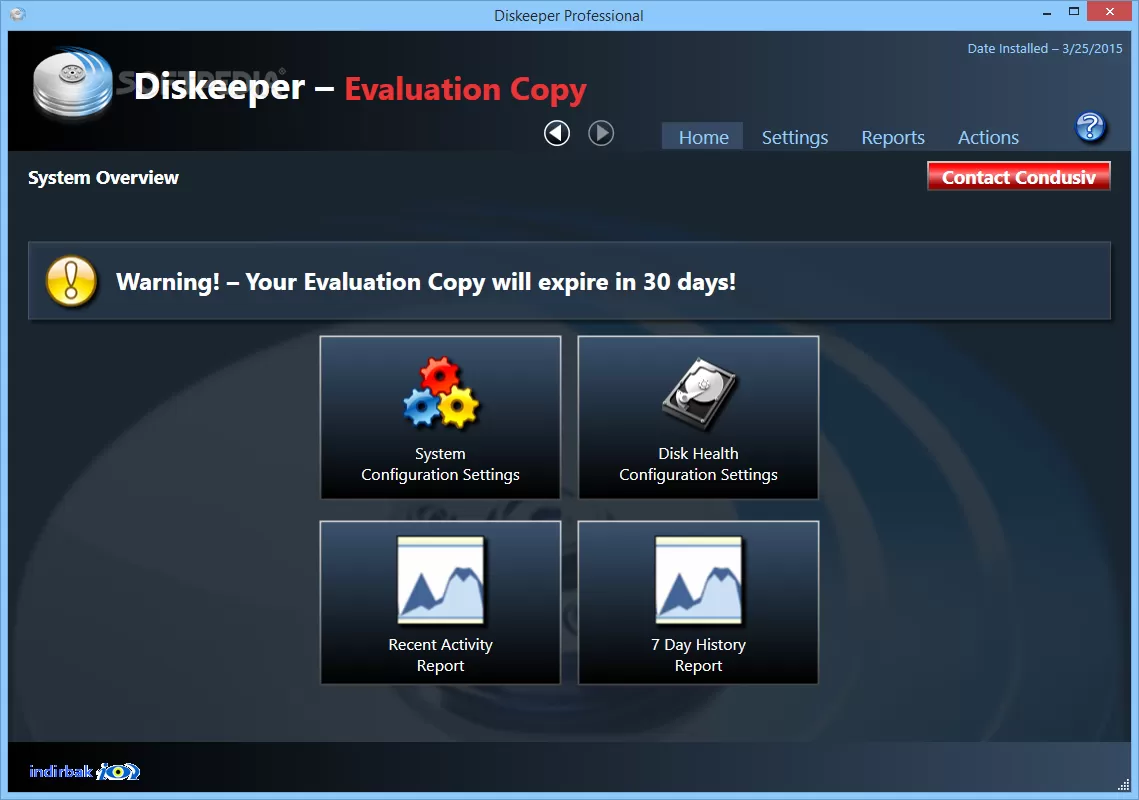Open 7 Day History Report label
The width and height of the screenshot is (1139, 800).
click(x=698, y=655)
